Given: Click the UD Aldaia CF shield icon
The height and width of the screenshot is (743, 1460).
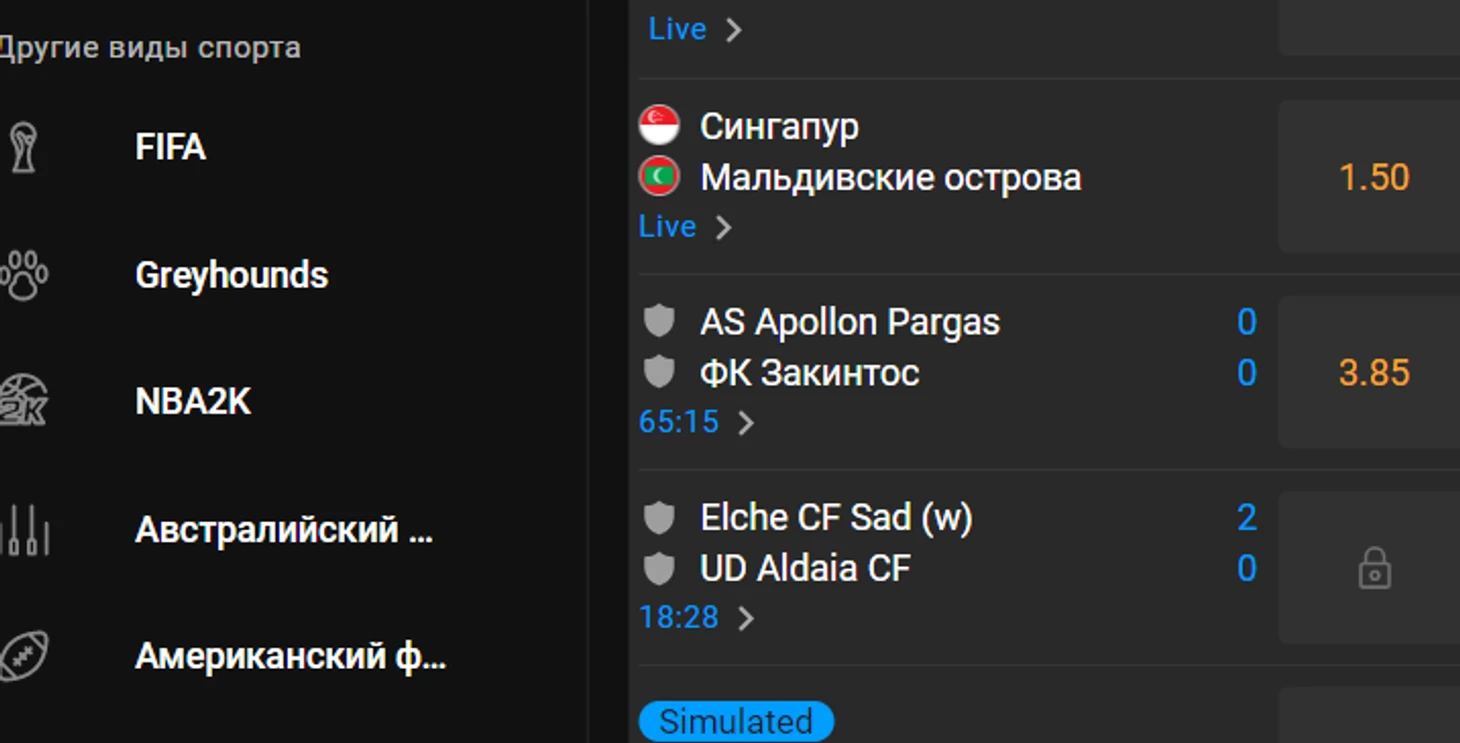Looking at the screenshot, I should point(659,568).
